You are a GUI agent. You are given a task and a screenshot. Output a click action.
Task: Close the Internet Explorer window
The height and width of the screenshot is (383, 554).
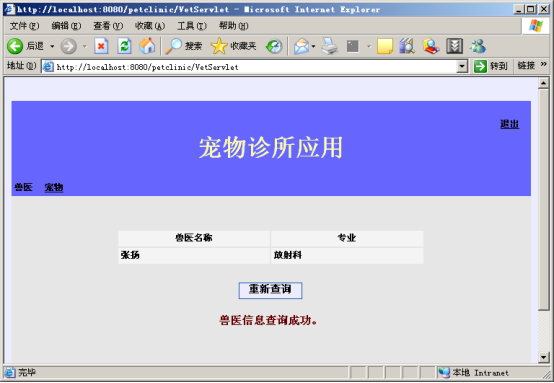click(x=543, y=9)
